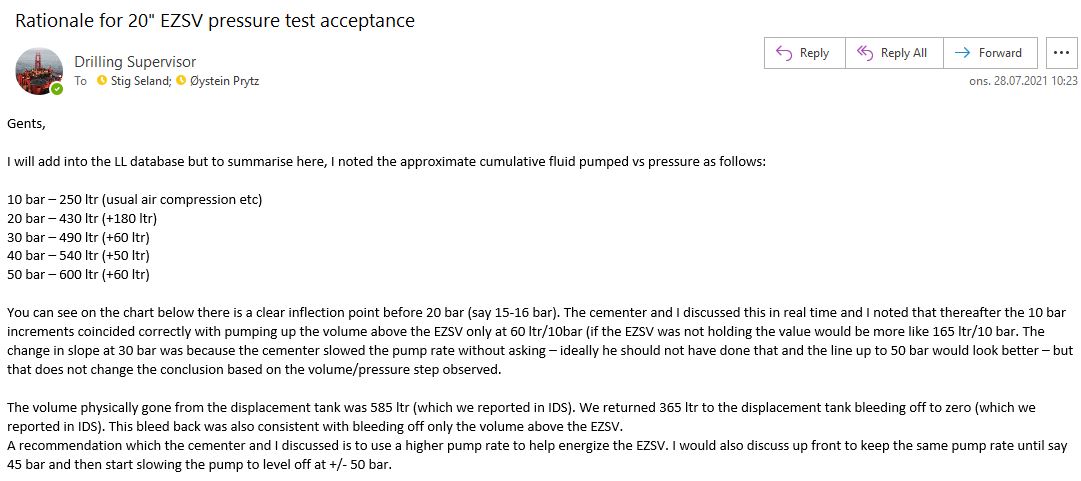
Task: Click Stig Seland's yellow presence icon
Action: 102,81
